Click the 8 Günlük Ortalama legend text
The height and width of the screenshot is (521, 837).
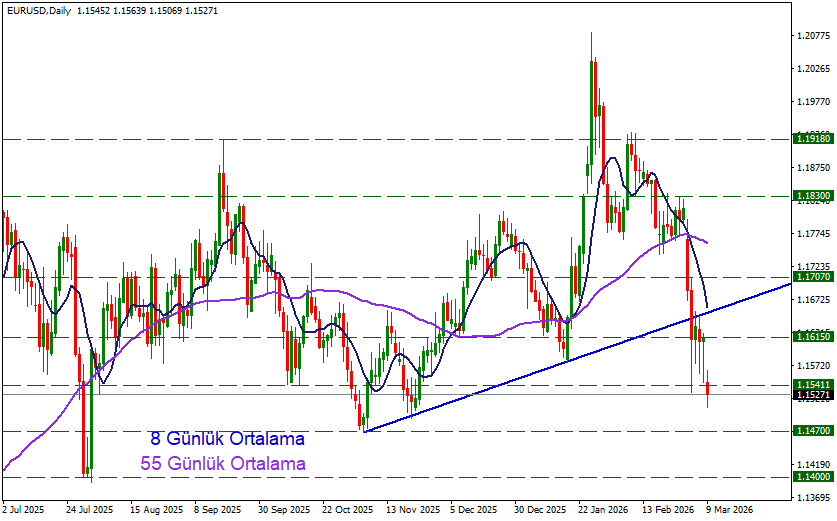click(x=227, y=439)
